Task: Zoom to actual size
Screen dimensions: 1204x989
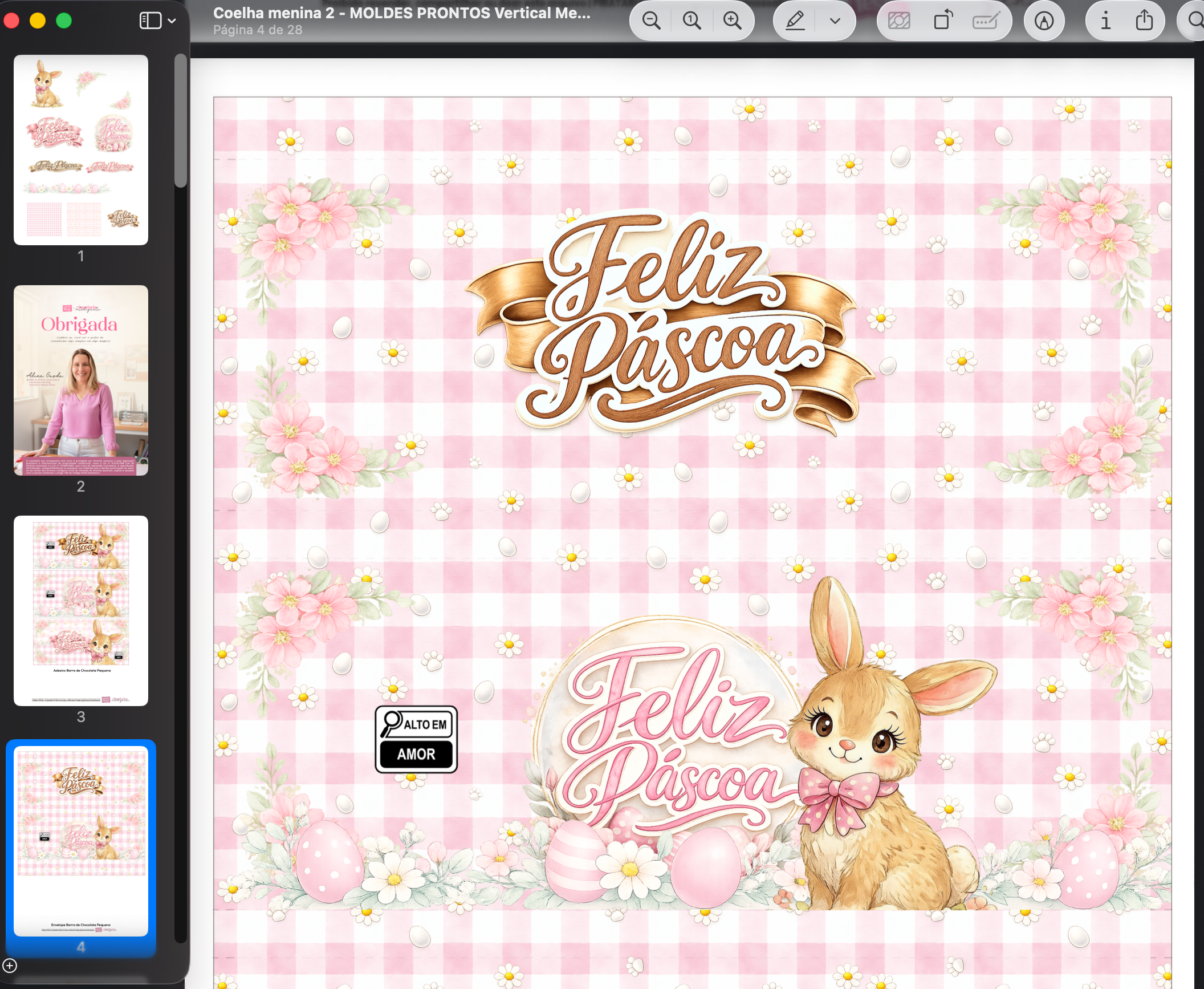Action: [692, 21]
